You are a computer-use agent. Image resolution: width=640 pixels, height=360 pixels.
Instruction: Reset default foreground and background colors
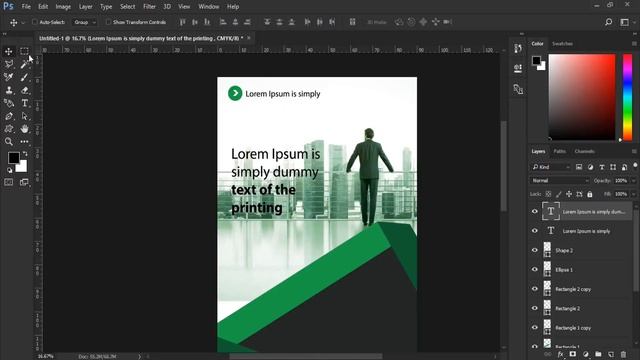point(10,170)
